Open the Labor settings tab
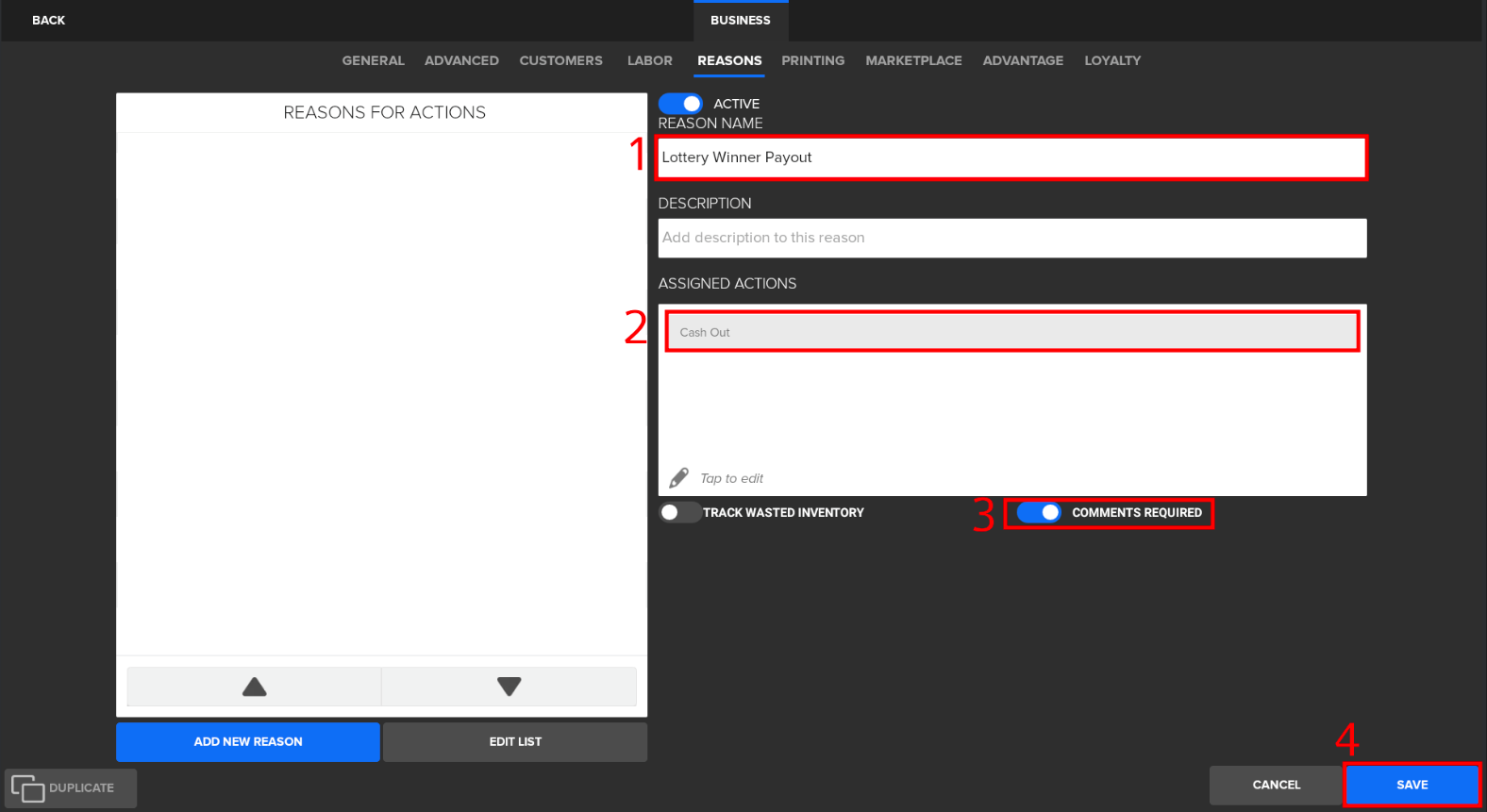Screen dimensions: 1487x812 coord(649,60)
